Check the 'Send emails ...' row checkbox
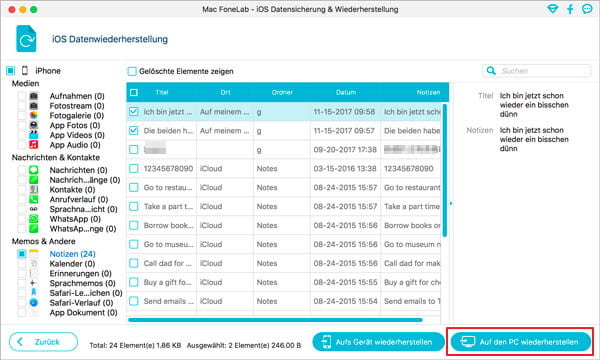600x360 pixels. click(134, 301)
